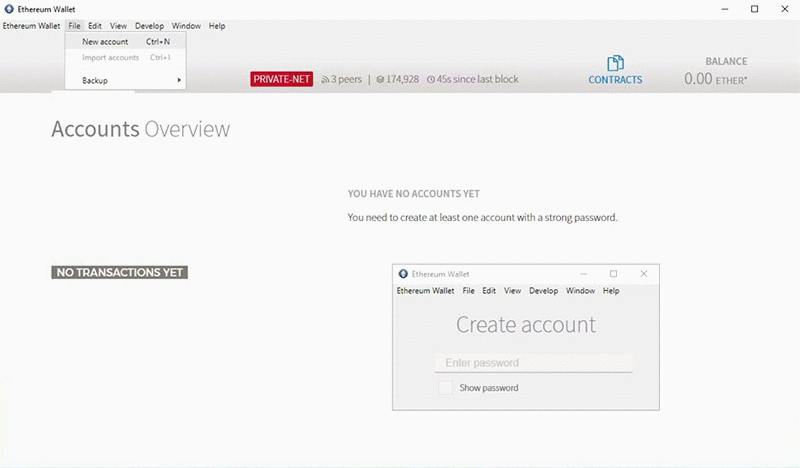Open the Window menu in main window
The width and height of the screenshot is (800, 468).
[x=186, y=26]
